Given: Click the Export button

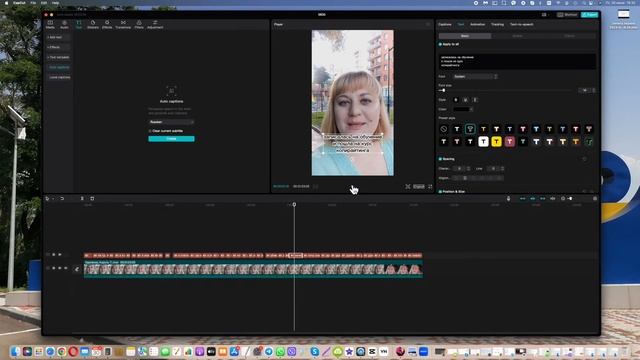Looking at the screenshot, I should [x=589, y=15].
